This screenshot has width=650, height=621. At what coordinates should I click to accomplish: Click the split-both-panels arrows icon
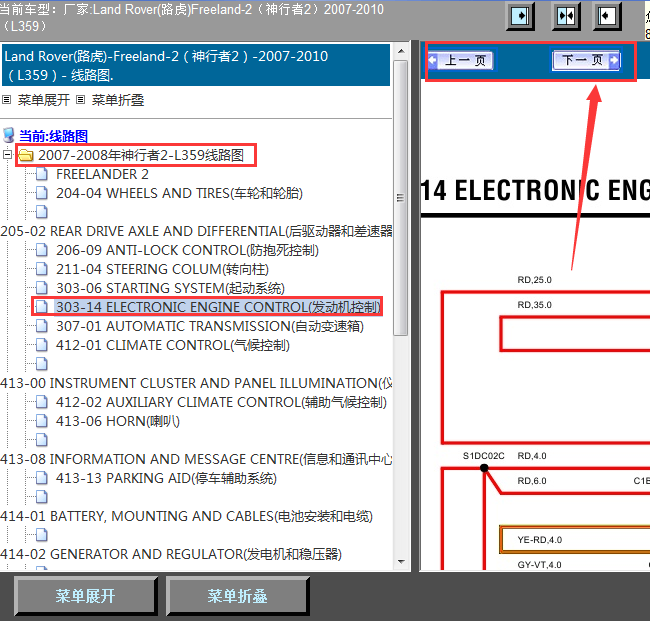click(566, 16)
